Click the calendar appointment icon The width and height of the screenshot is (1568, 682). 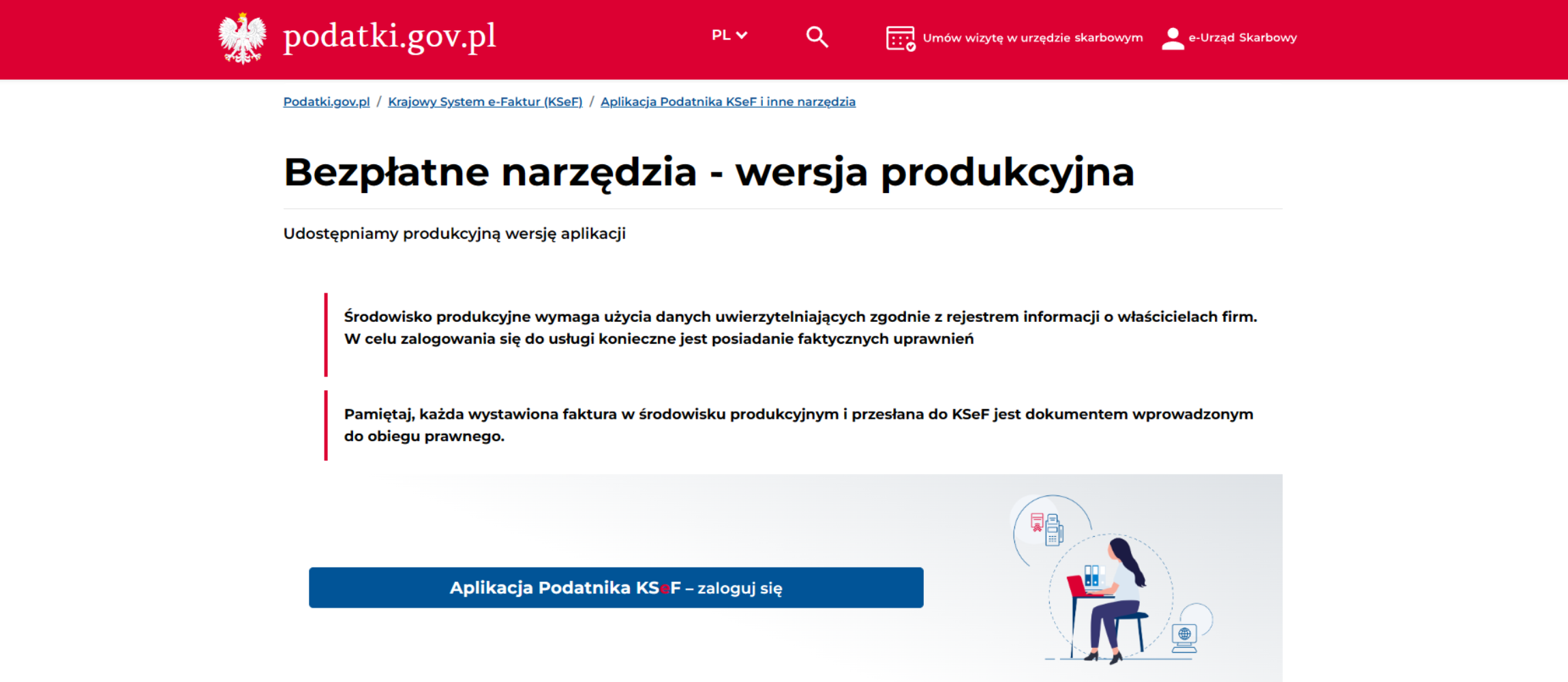coord(900,38)
